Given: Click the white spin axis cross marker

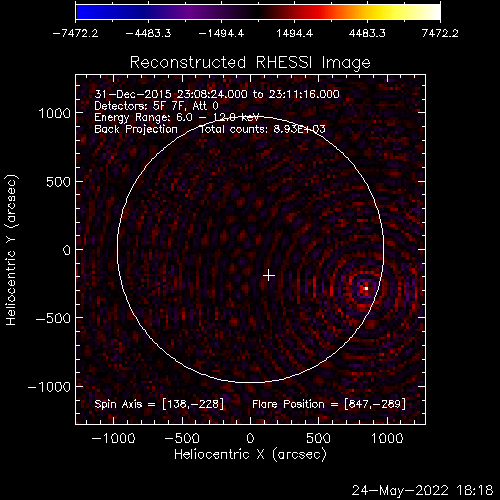Looking at the screenshot, I should click(269, 276).
